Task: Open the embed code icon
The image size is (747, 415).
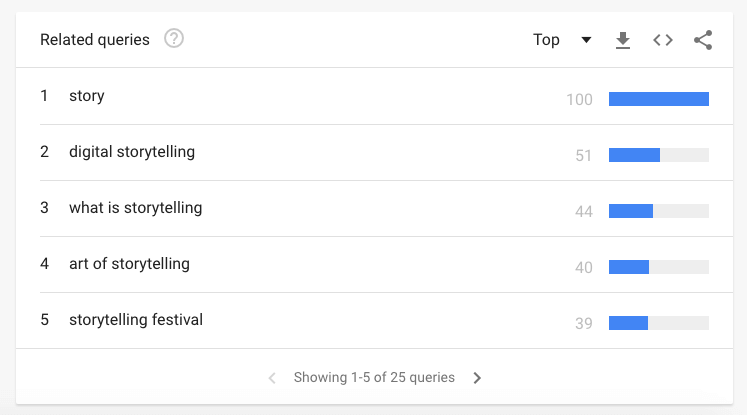Action: click(x=663, y=40)
